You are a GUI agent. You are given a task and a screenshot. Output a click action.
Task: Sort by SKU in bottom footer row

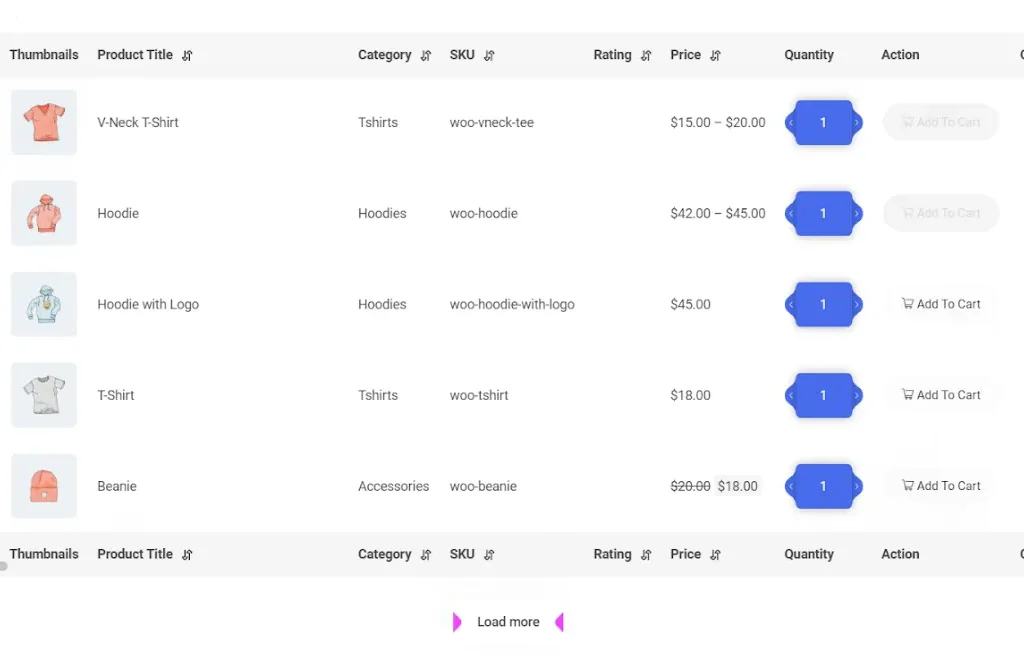[x=489, y=555]
